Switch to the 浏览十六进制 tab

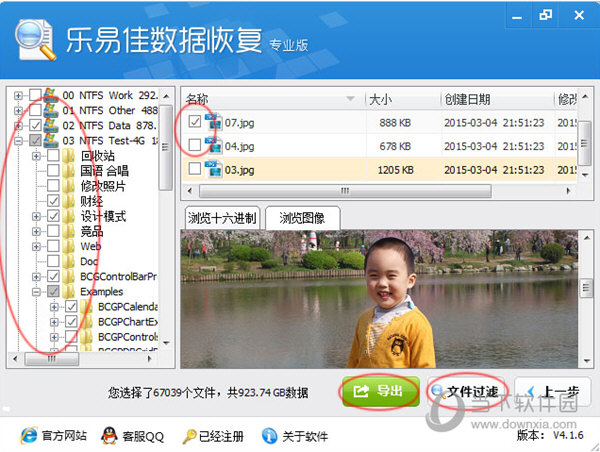pos(222,218)
